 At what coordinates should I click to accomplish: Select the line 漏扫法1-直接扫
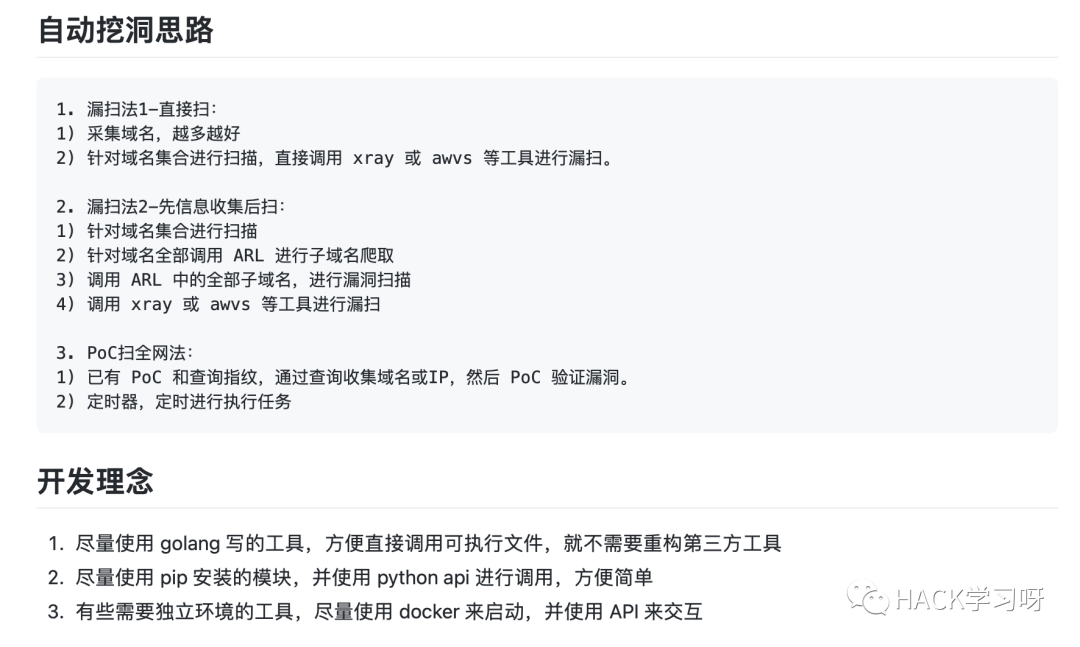(136, 109)
